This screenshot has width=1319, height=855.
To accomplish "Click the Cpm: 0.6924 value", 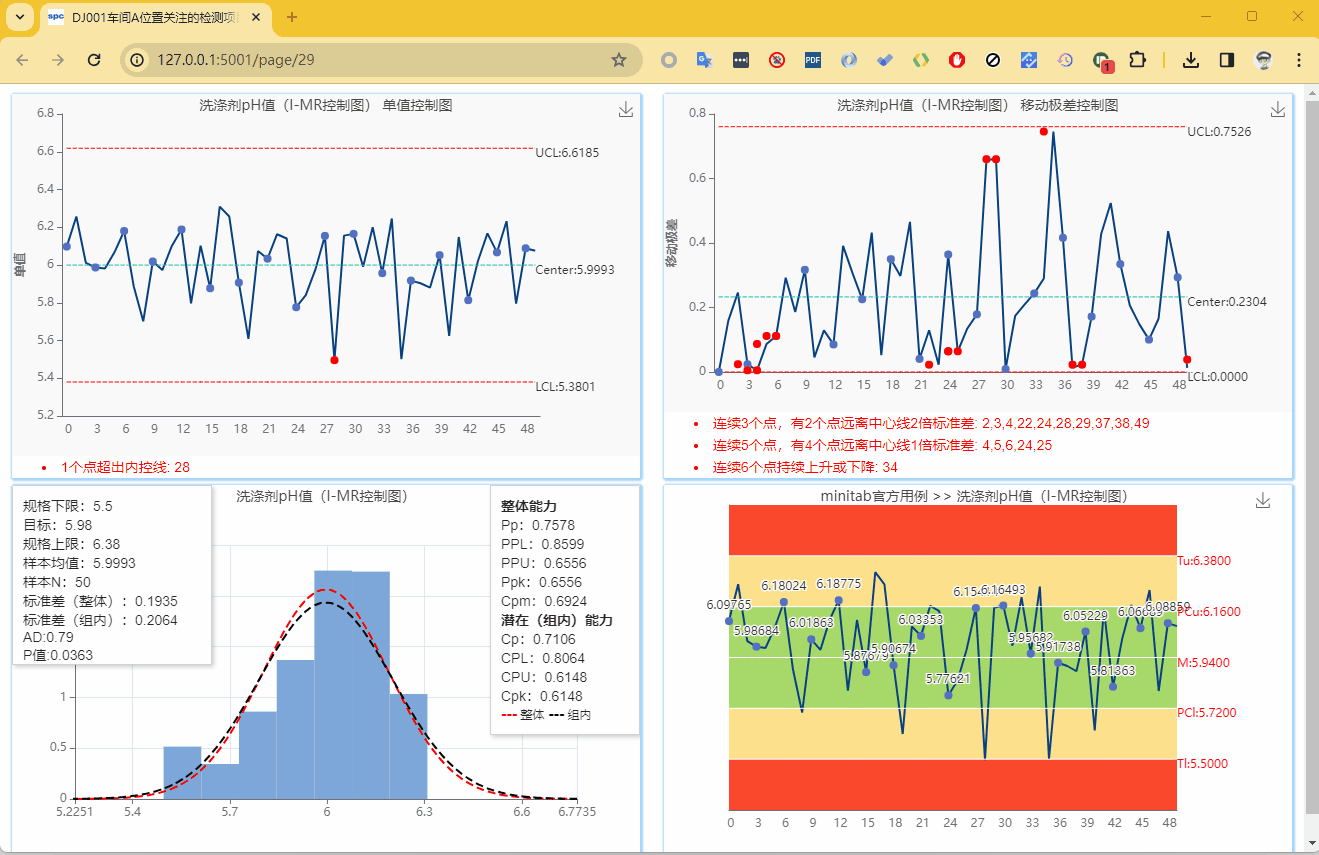I will pos(543,601).
